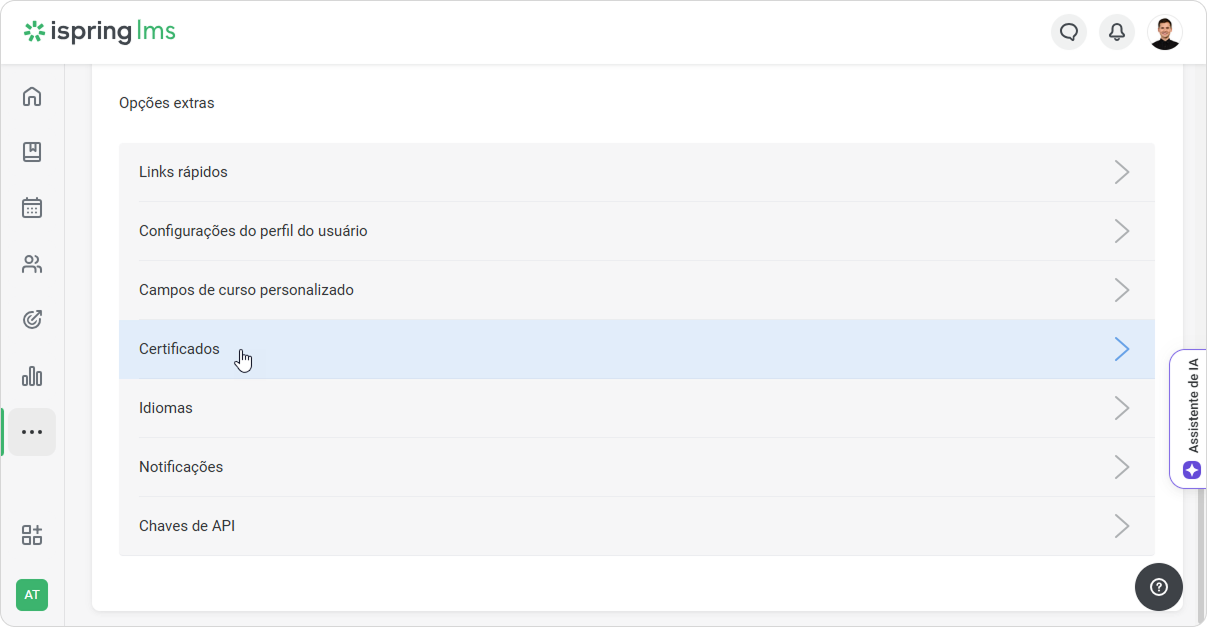Select the three-dots more icon in sidebar
Viewport: 1207px width, 627px height.
(32, 432)
